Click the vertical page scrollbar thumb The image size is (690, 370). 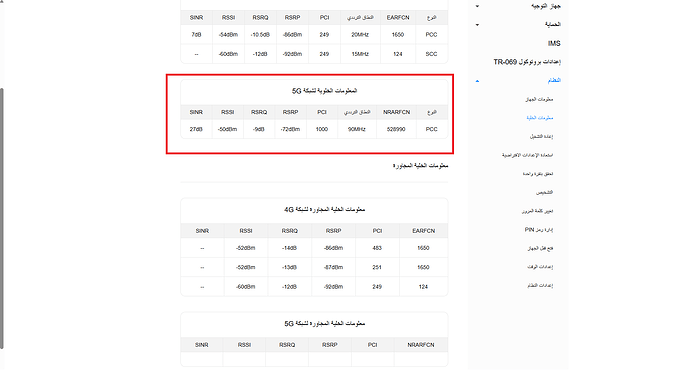pyautogui.click(x=2, y=219)
